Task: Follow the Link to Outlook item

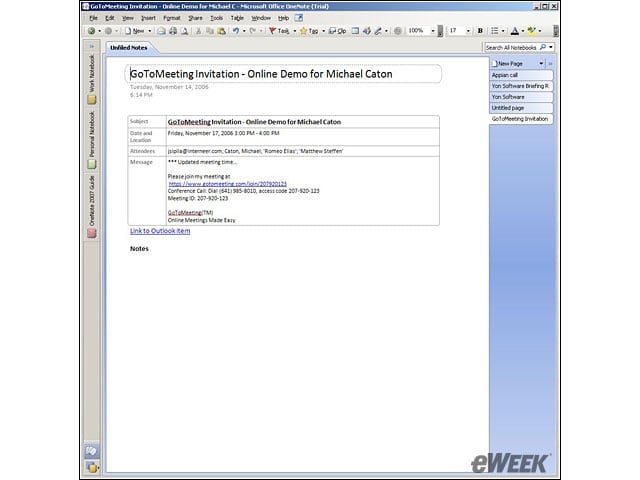Action: coord(160,231)
